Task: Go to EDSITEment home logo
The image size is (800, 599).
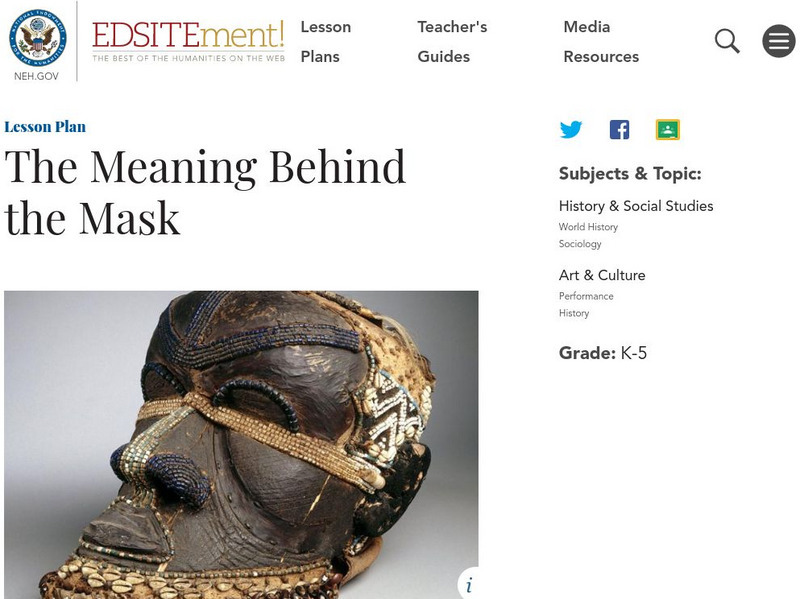Action: click(188, 41)
